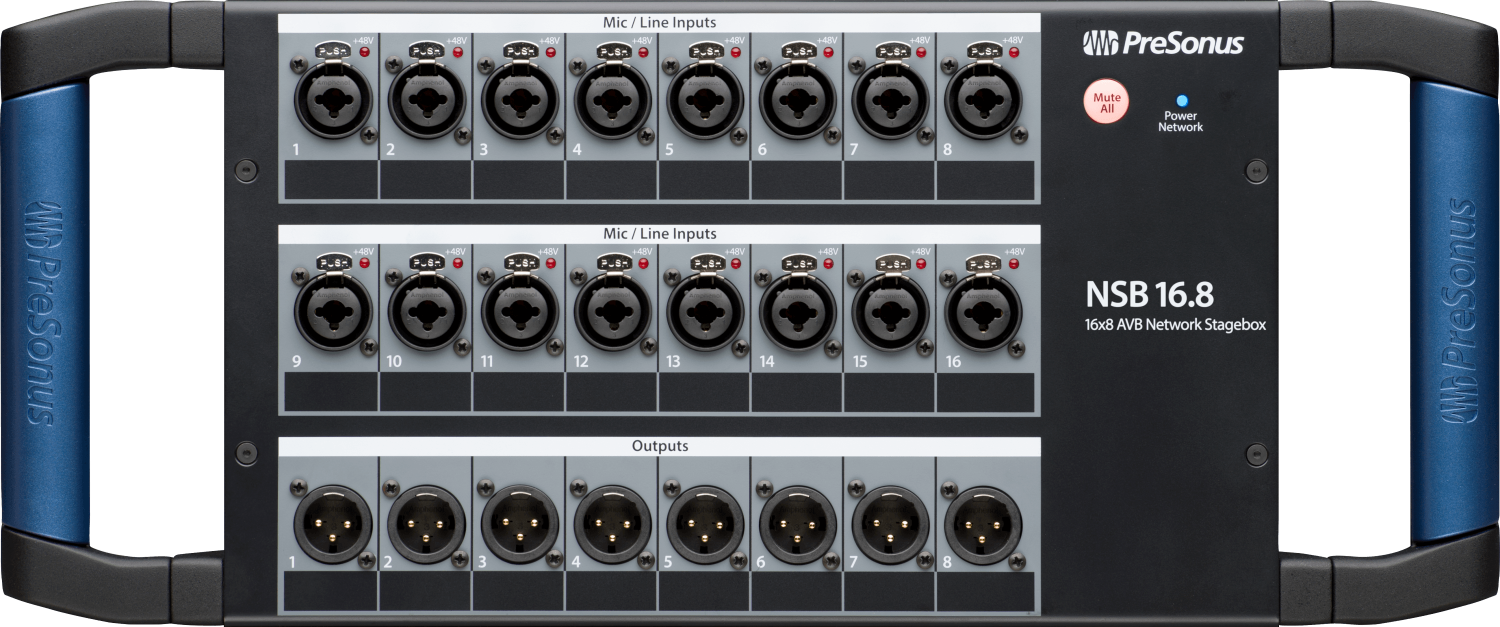Screen dimensions: 1500x627
Task: Toggle the +48V LED on input 13
Action: pyautogui.click(x=736, y=262)
